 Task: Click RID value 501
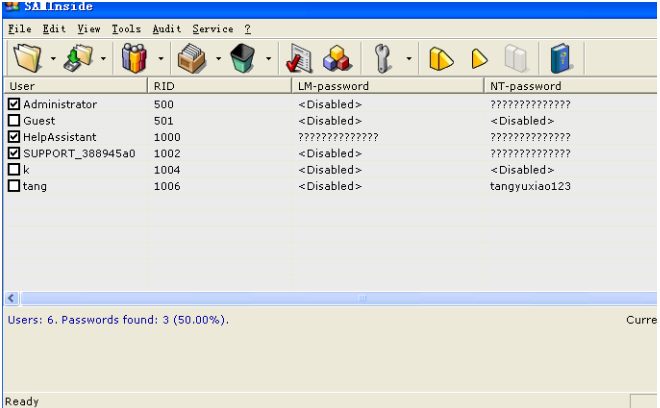pos(164,121)
